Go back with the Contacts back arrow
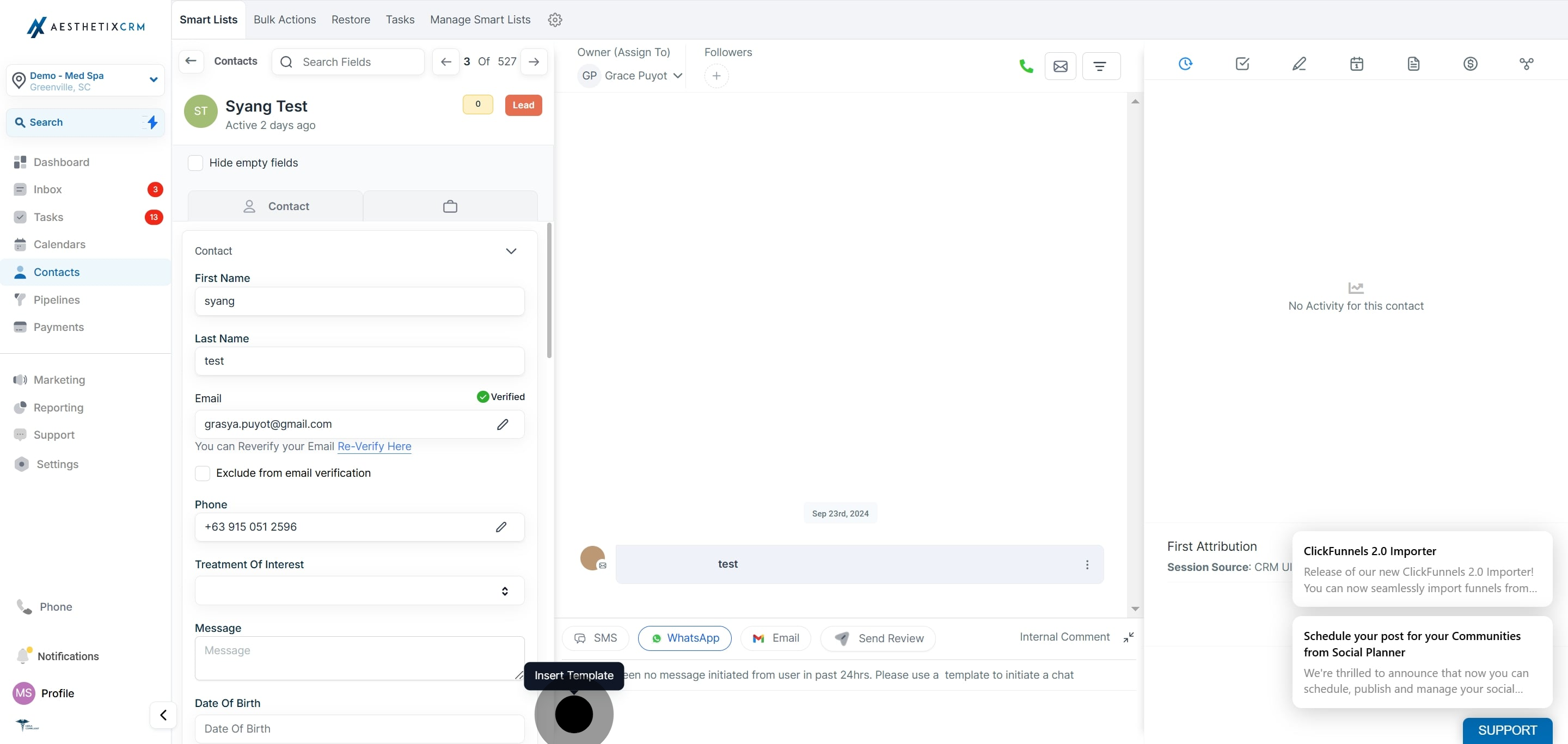The width and height of the screenshot is (1568, 744). tap(191, 62)
